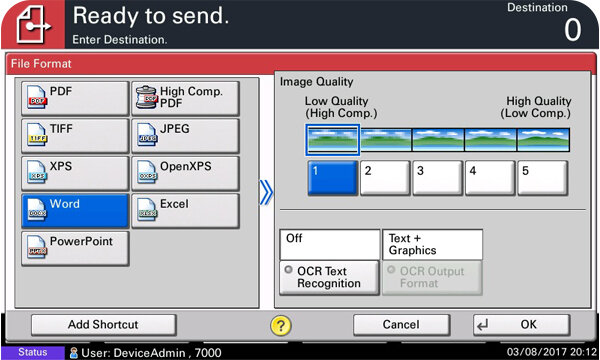Click the Off value above OCR Text Recognition

330,244
